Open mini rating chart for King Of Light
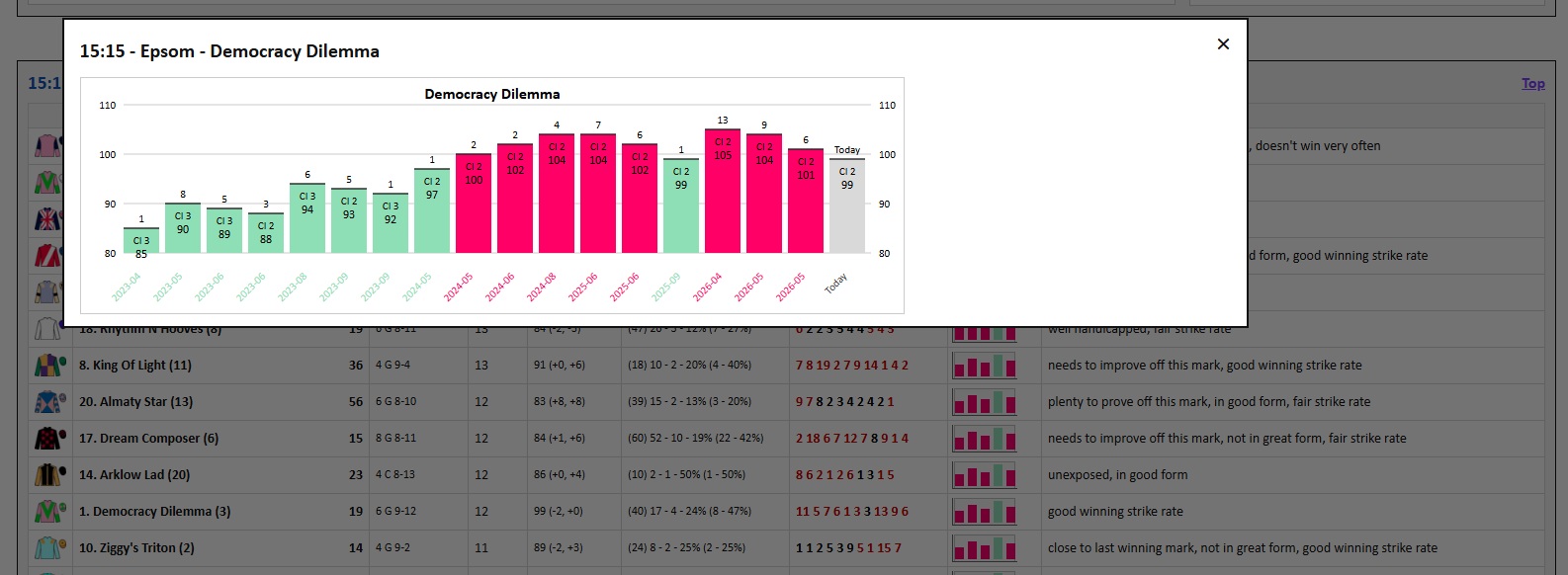This screenshot has width=1568, height=575. tap(984, 366)
